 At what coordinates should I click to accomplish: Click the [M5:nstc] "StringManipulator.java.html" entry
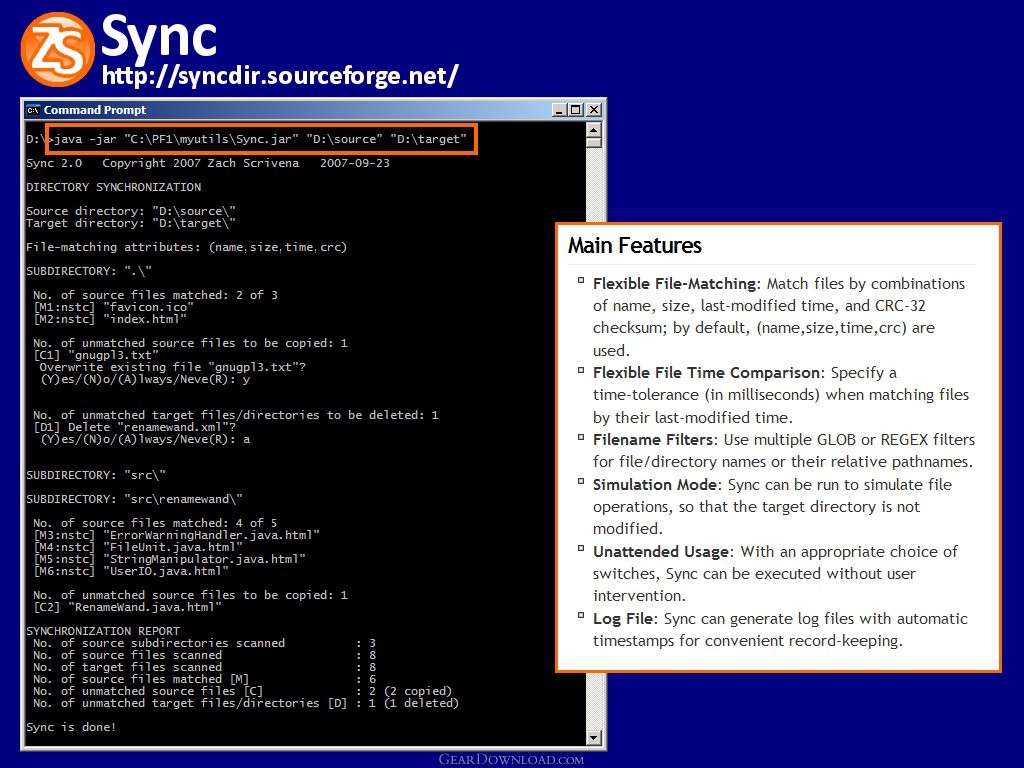pos(169,559)
